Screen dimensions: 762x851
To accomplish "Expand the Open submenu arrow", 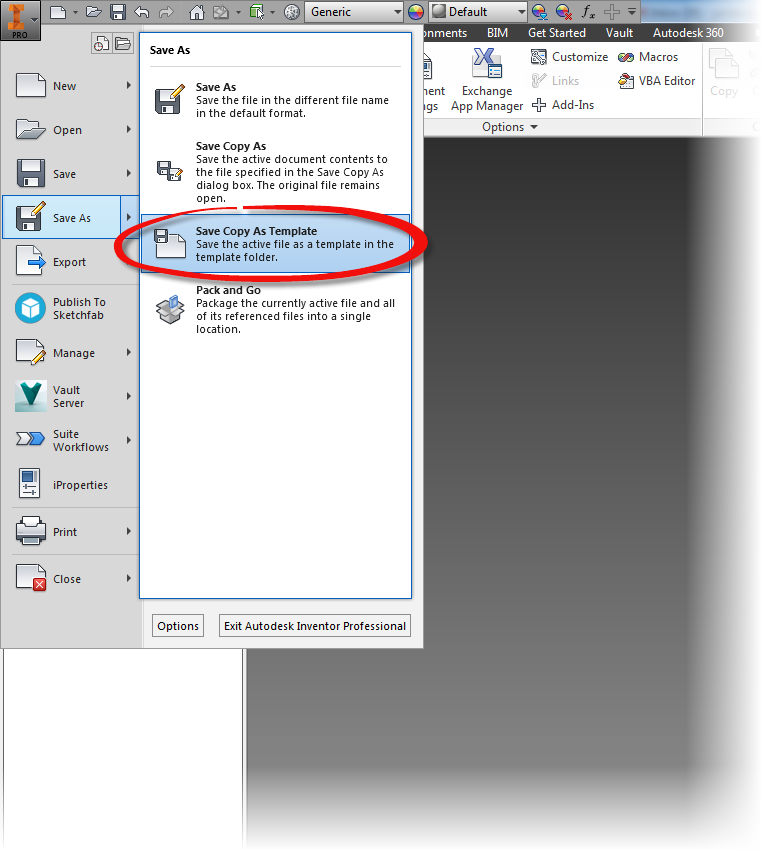I will (129, 129).
